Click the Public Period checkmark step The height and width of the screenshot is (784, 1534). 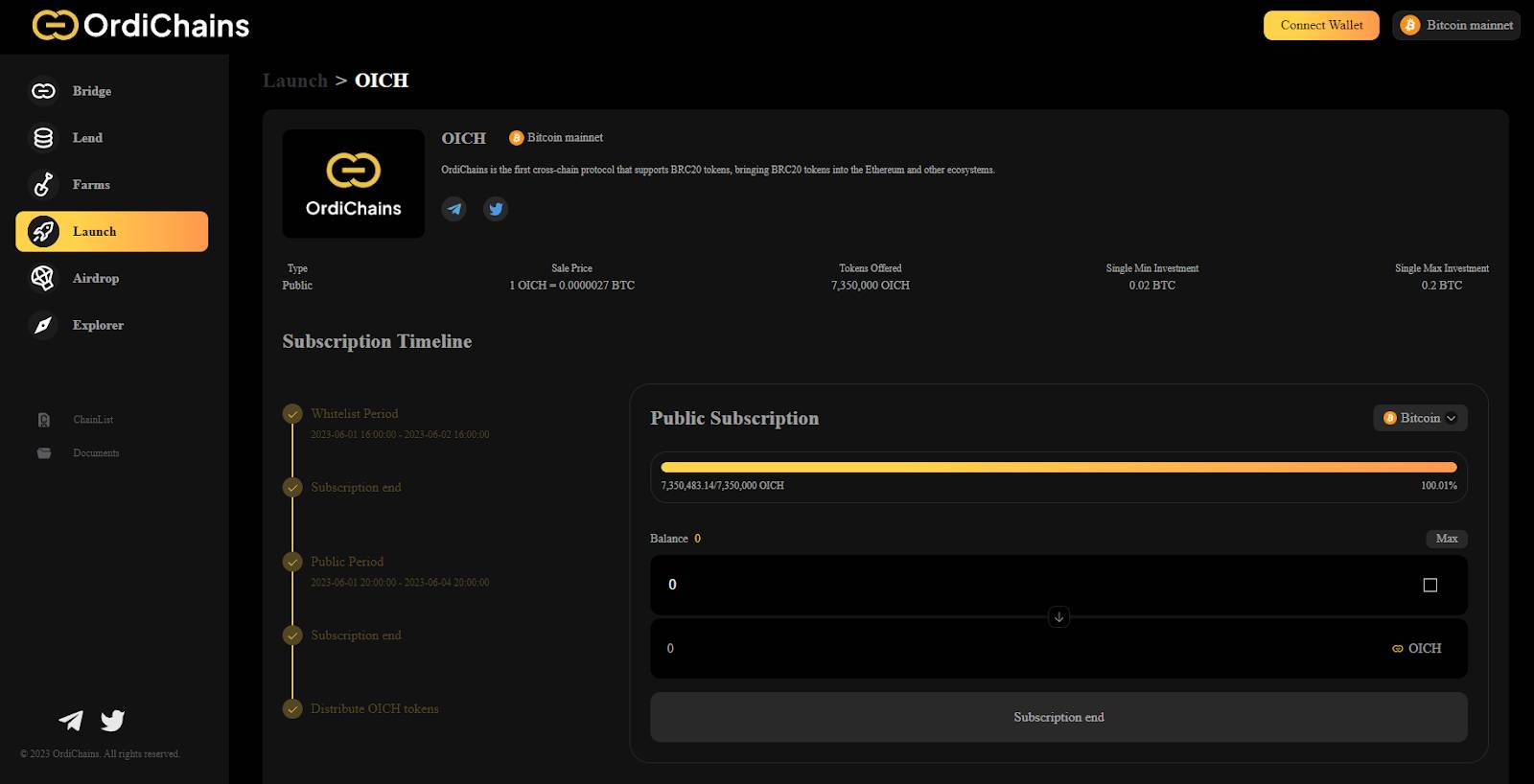[x=292, y=562]
